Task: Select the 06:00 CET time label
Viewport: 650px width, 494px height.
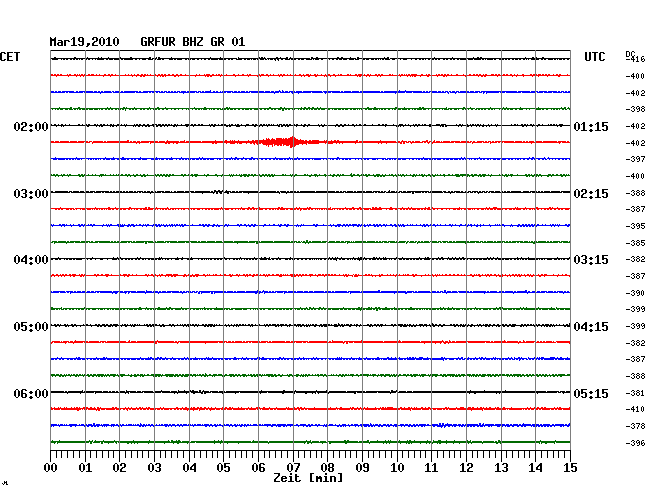Action: (x=31, y=393)
